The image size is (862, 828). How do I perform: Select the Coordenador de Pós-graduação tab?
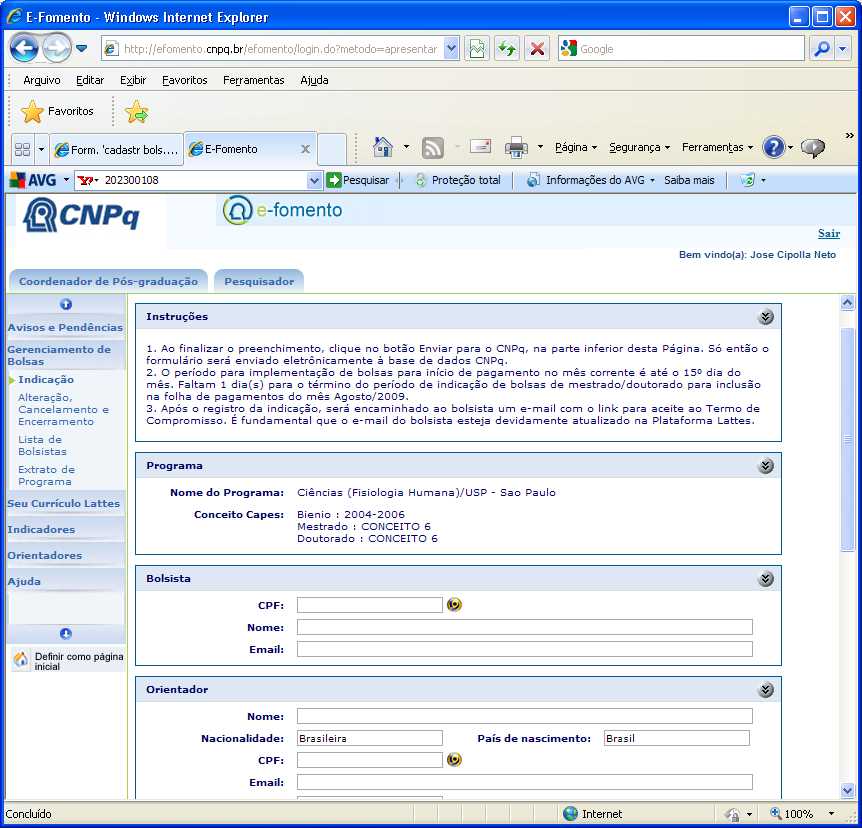(x=108, y=281)
